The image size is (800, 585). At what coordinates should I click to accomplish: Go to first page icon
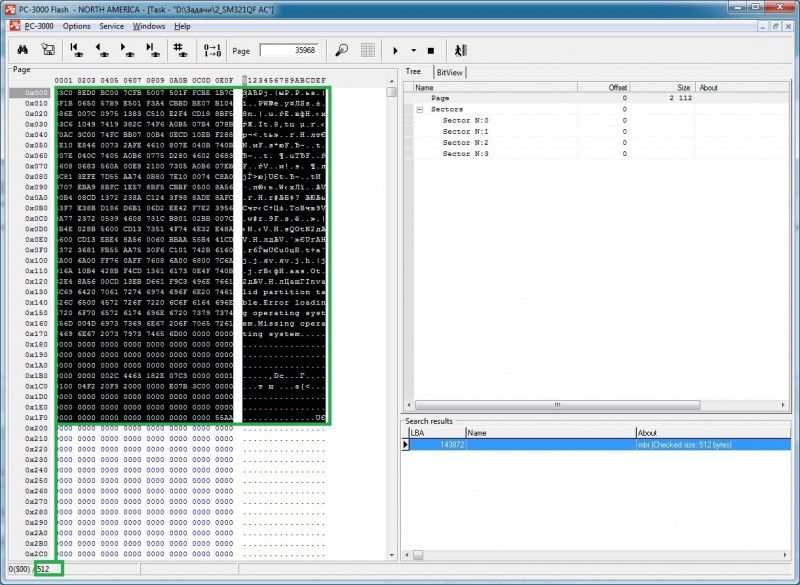click(x=77, y=50)
